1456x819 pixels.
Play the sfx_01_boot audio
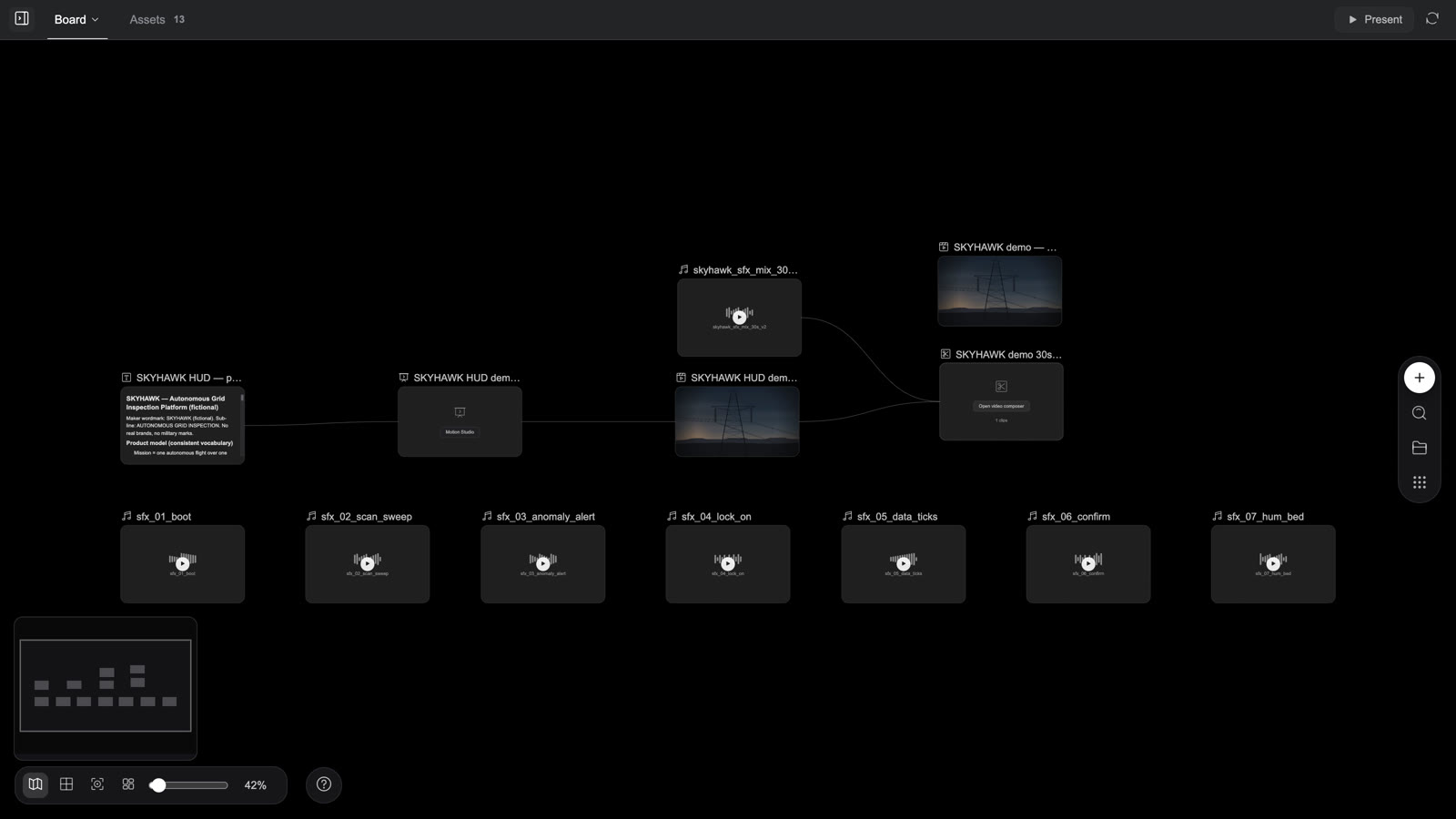click(x=183, y=563)
